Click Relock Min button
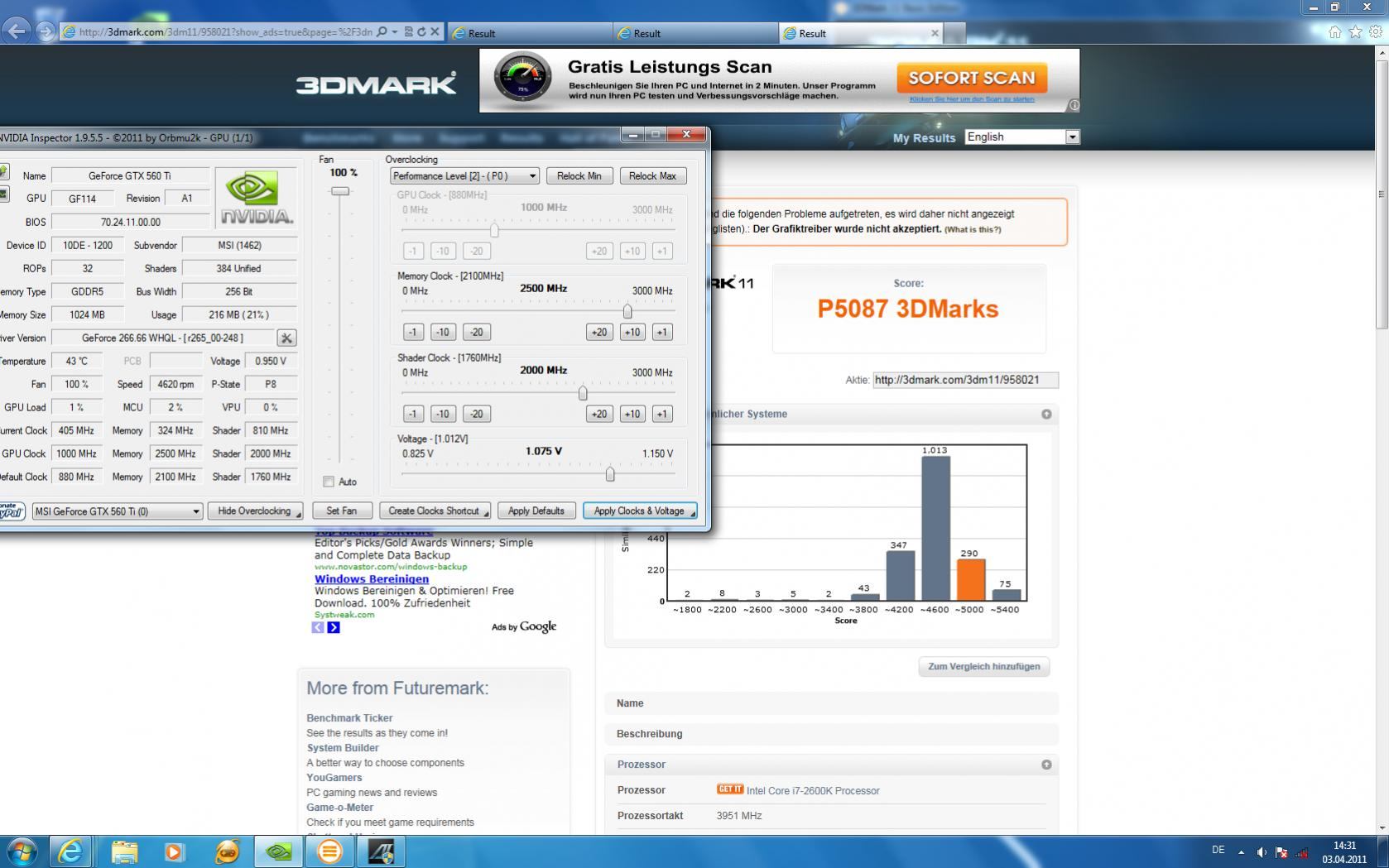 pos(579,175)
